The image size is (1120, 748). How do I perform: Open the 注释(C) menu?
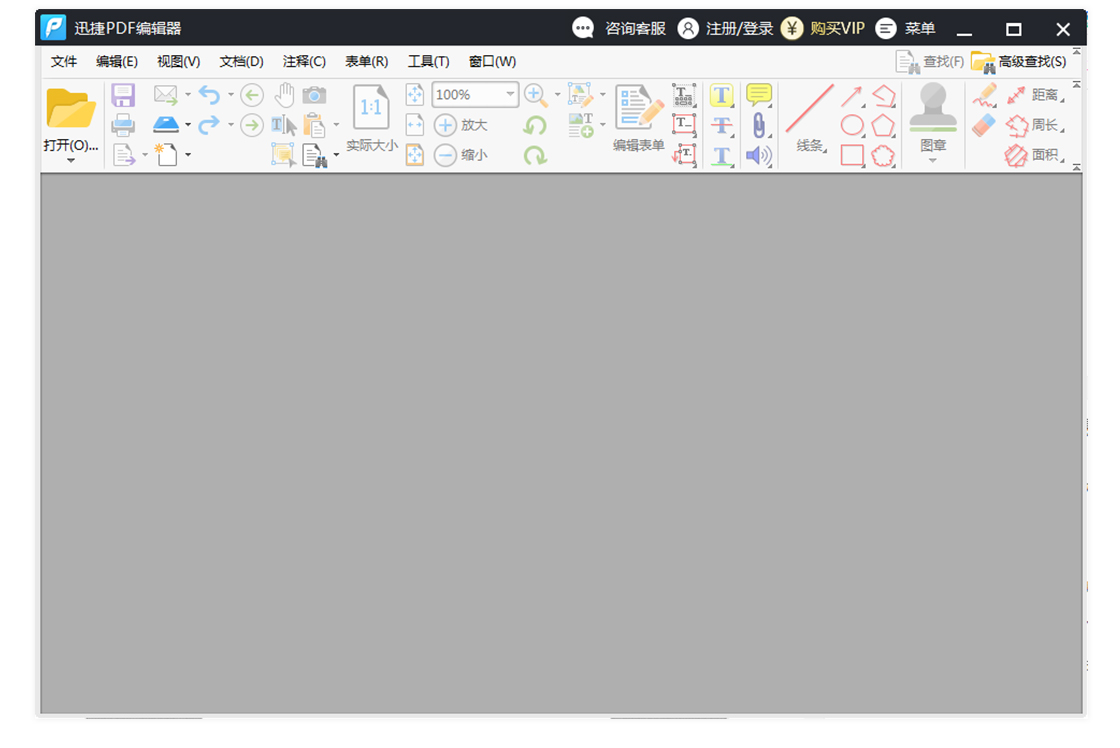[304, 61]
